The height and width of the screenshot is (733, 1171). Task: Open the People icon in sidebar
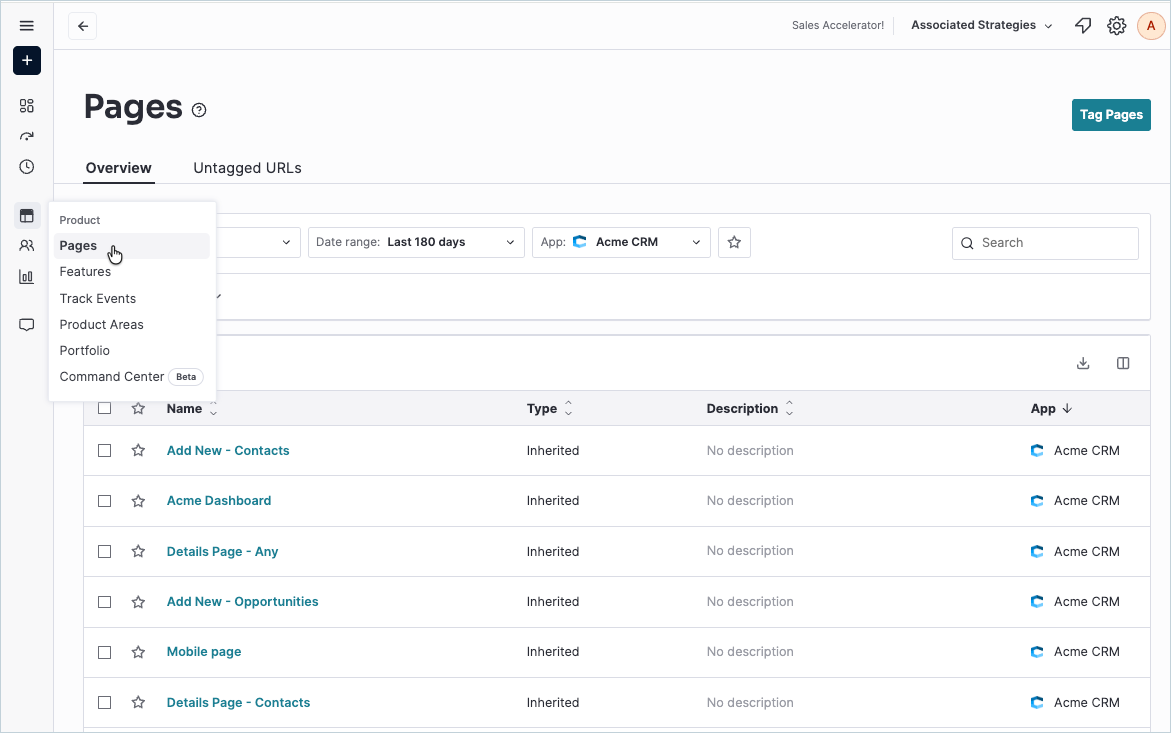click(x=27, y=246)
